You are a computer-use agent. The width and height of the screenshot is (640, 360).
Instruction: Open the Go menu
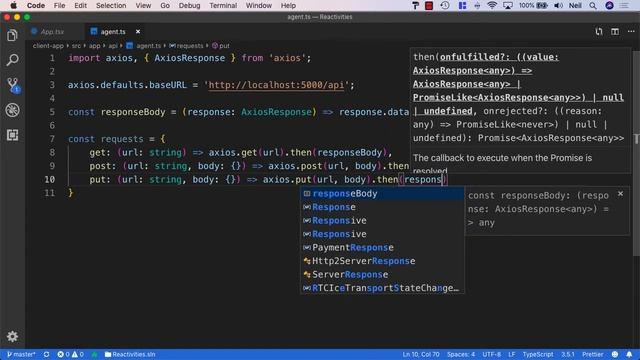tap(165, 5)
